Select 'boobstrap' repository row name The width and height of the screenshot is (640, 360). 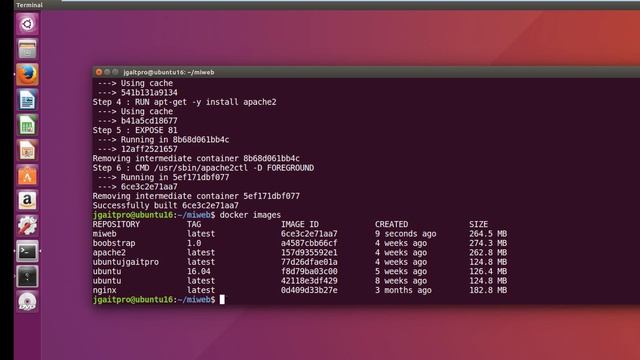114,243
